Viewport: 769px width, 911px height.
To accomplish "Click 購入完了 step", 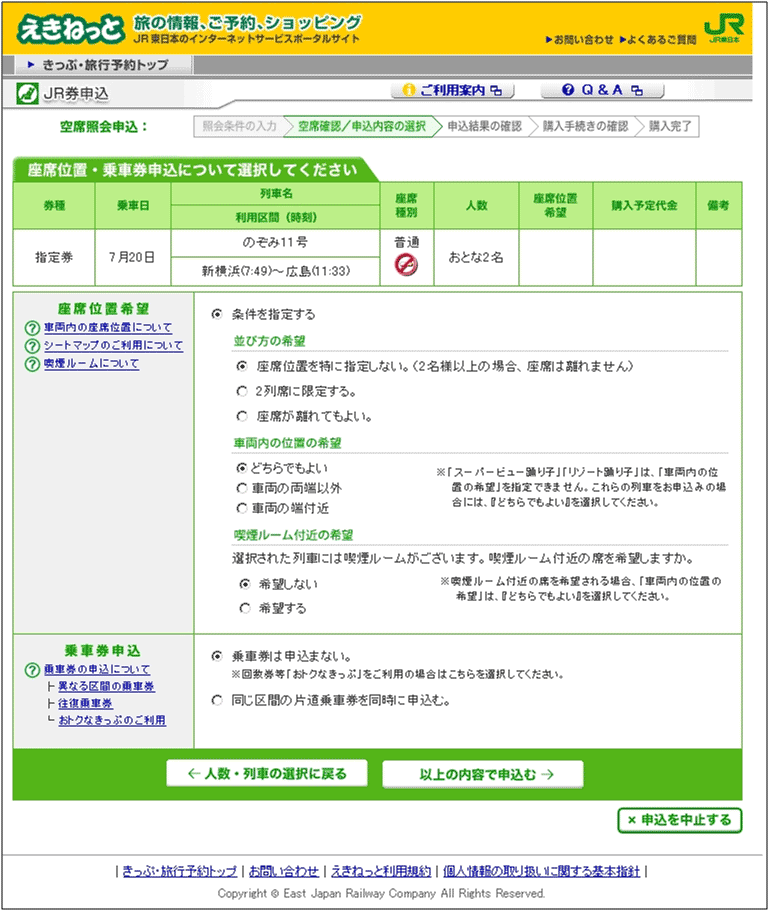I will pyautogui.click(x=670, y=126).
